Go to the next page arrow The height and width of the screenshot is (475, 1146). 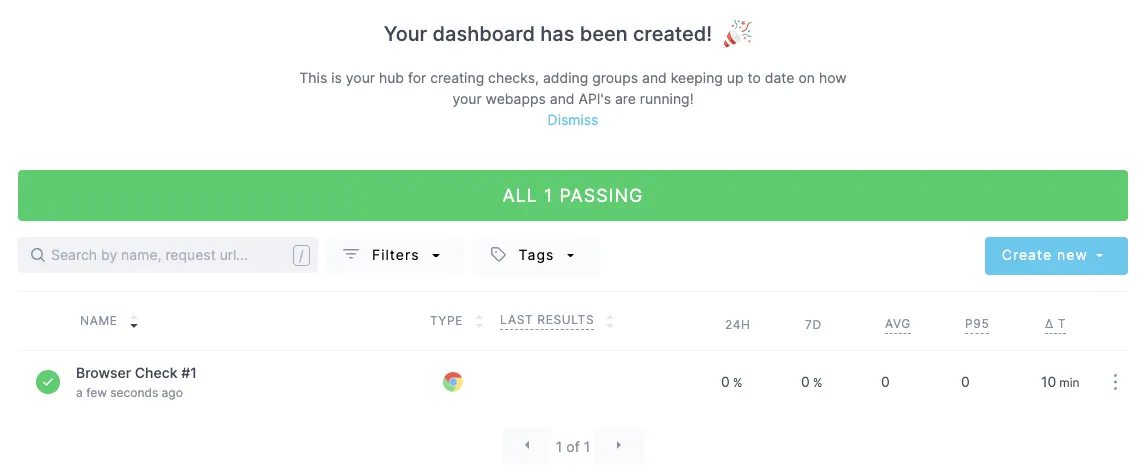[x=619, y=446]
